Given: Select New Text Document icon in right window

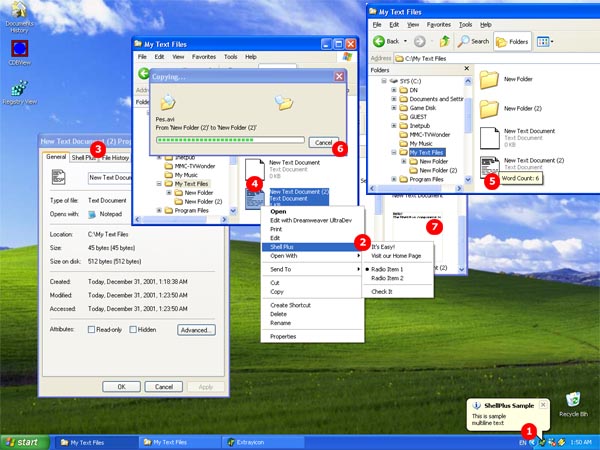Looking at the screenshot, I should [490, 138].
